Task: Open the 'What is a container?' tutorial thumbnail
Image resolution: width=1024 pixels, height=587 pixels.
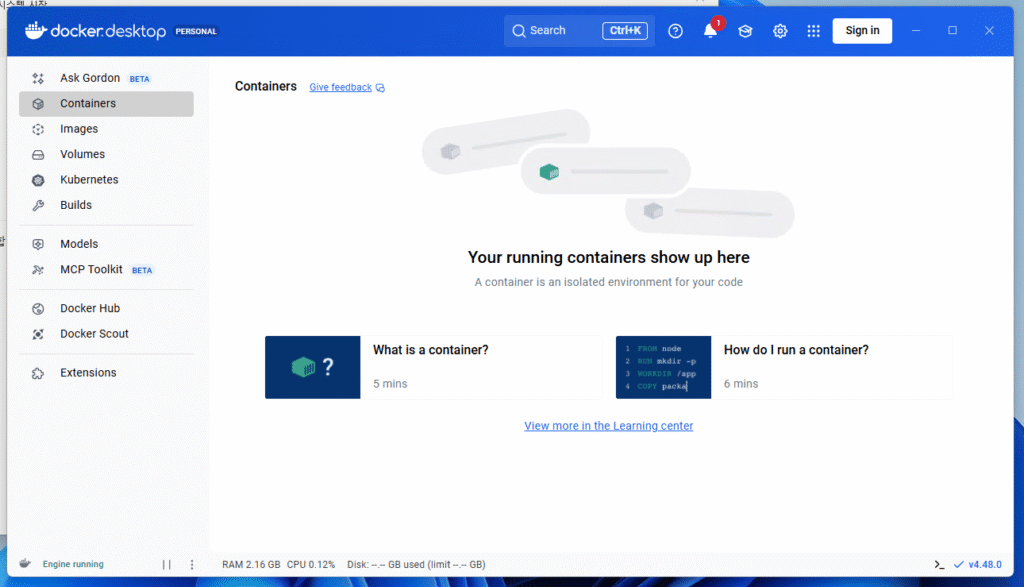Action: click(x=312, y=367)
